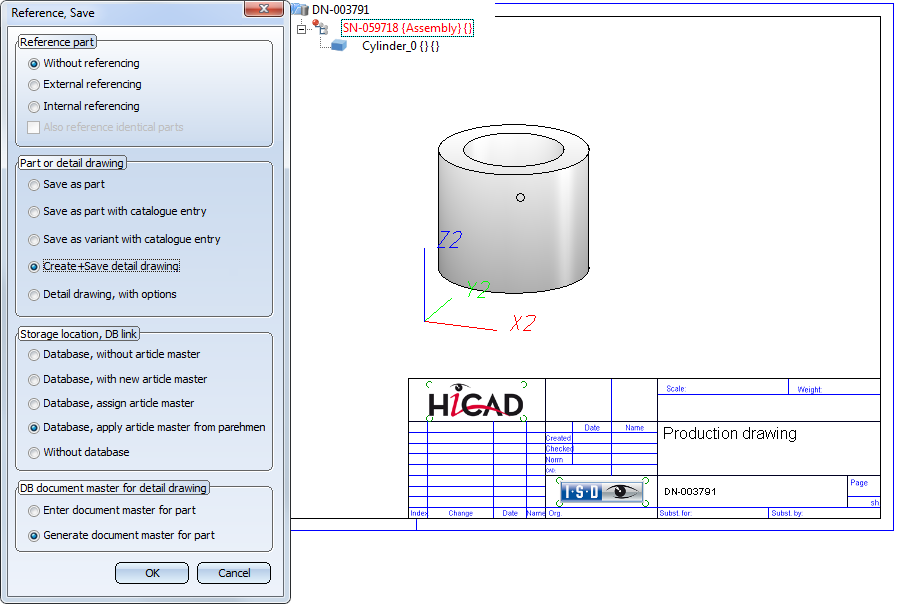Click the blue Cylinder_0 part icon
This screenshot has height=604, width=900.
click(339, 45)
